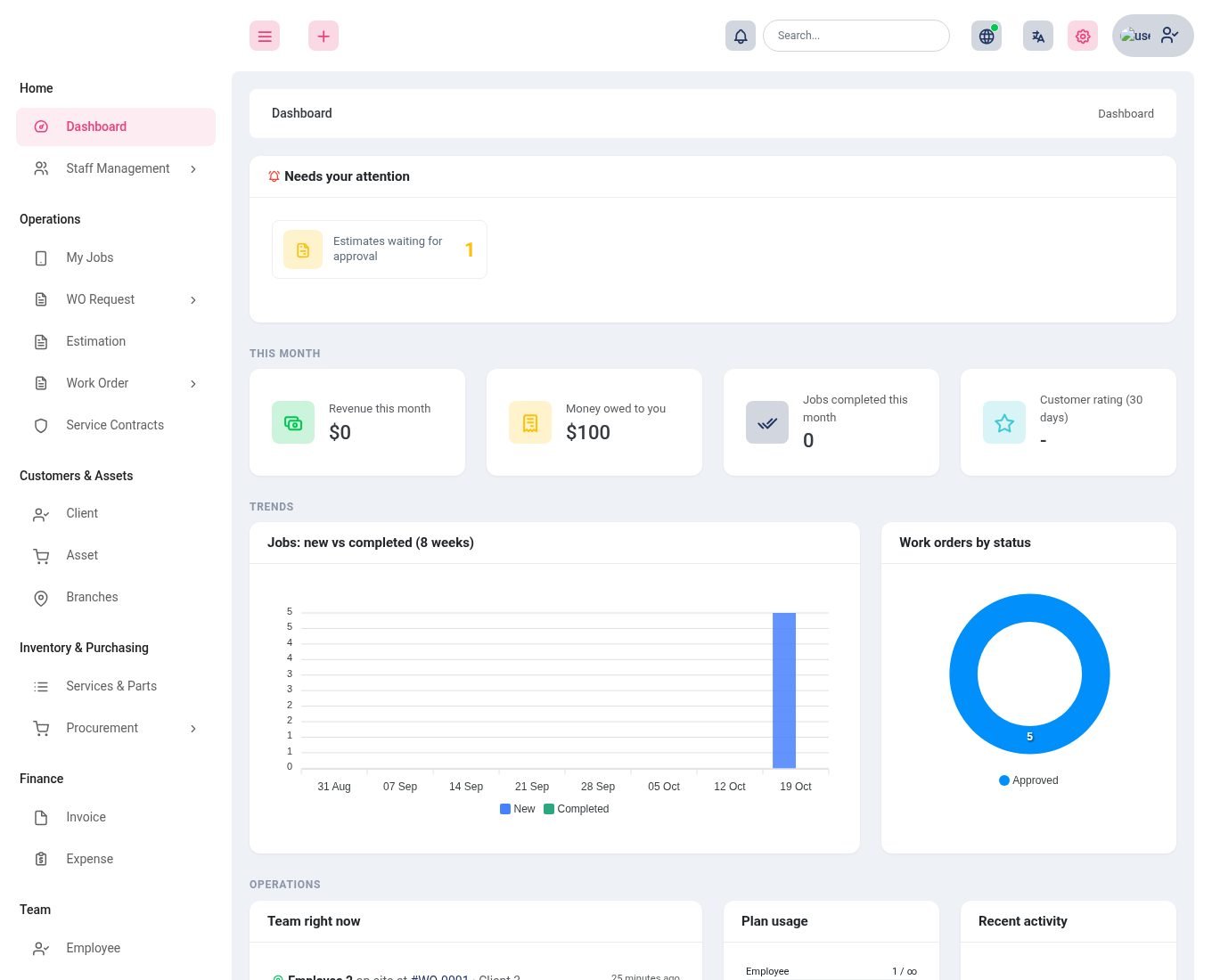The width and height of the screenshot is (1212, 980).
Task: Click the Expense clipboard icon
Action: click(x=41, y=859)
